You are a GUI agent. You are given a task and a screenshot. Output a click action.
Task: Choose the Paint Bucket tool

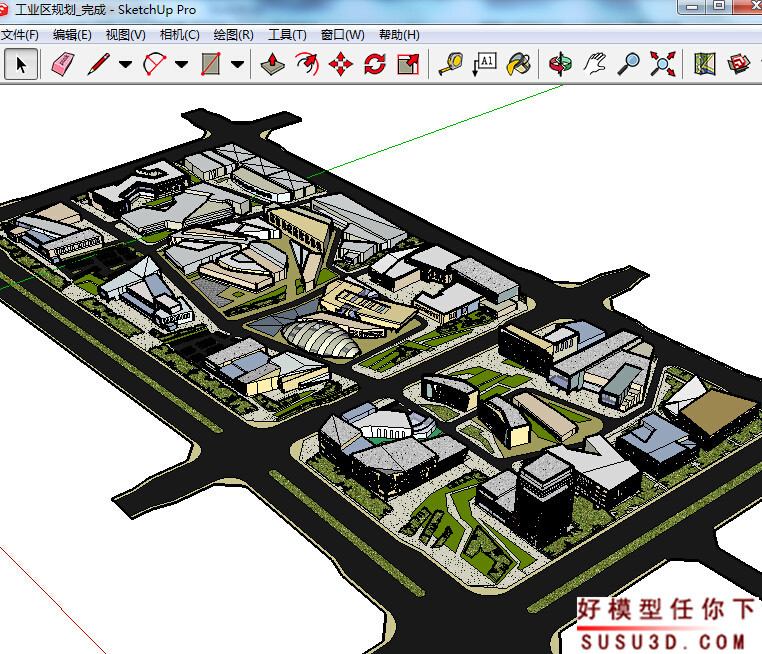pos(519,64)
